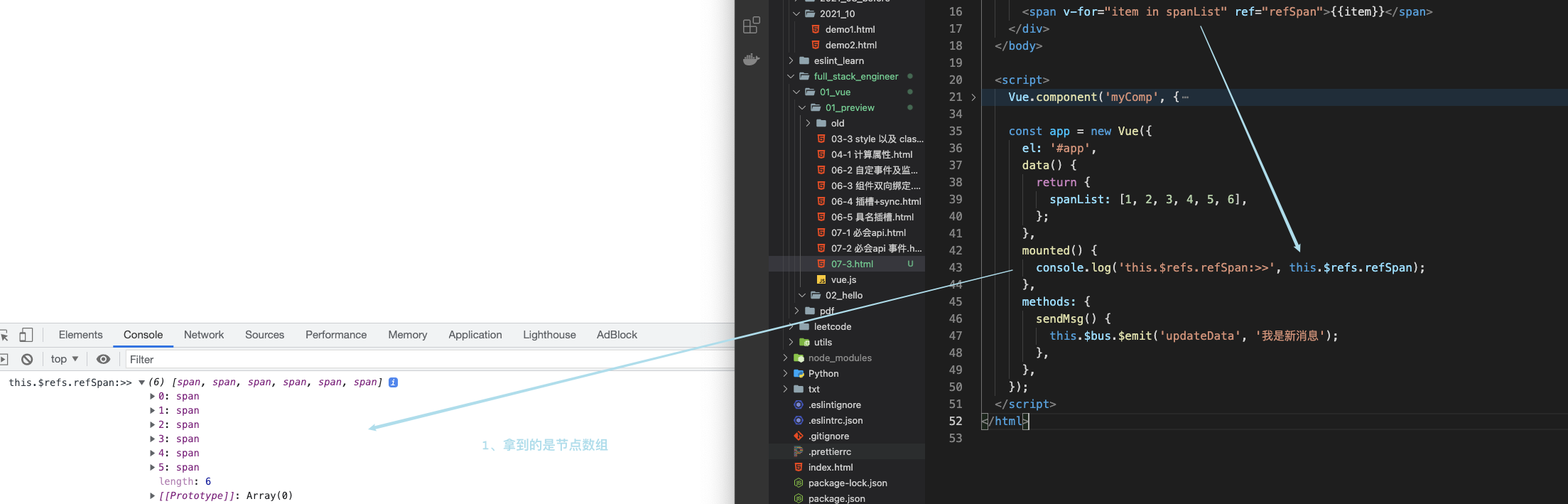1568x504 pixels.
Task: Collapse the 01_preview folder chevron
Action: (802, 107)
